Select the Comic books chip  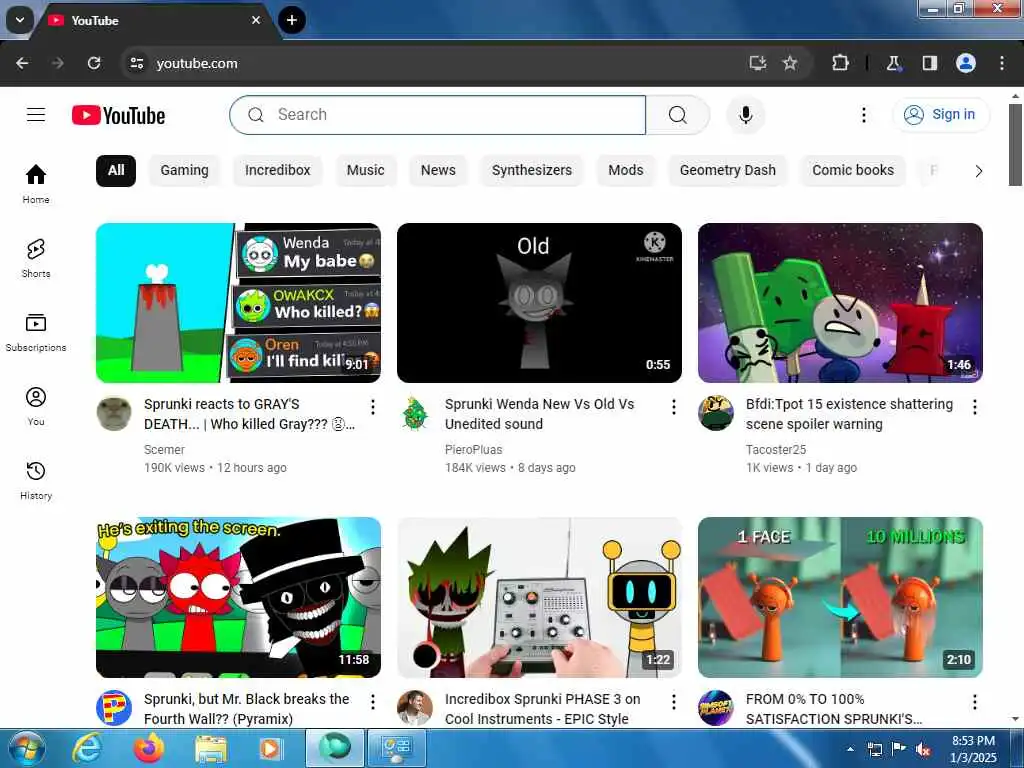click(853, 170)
